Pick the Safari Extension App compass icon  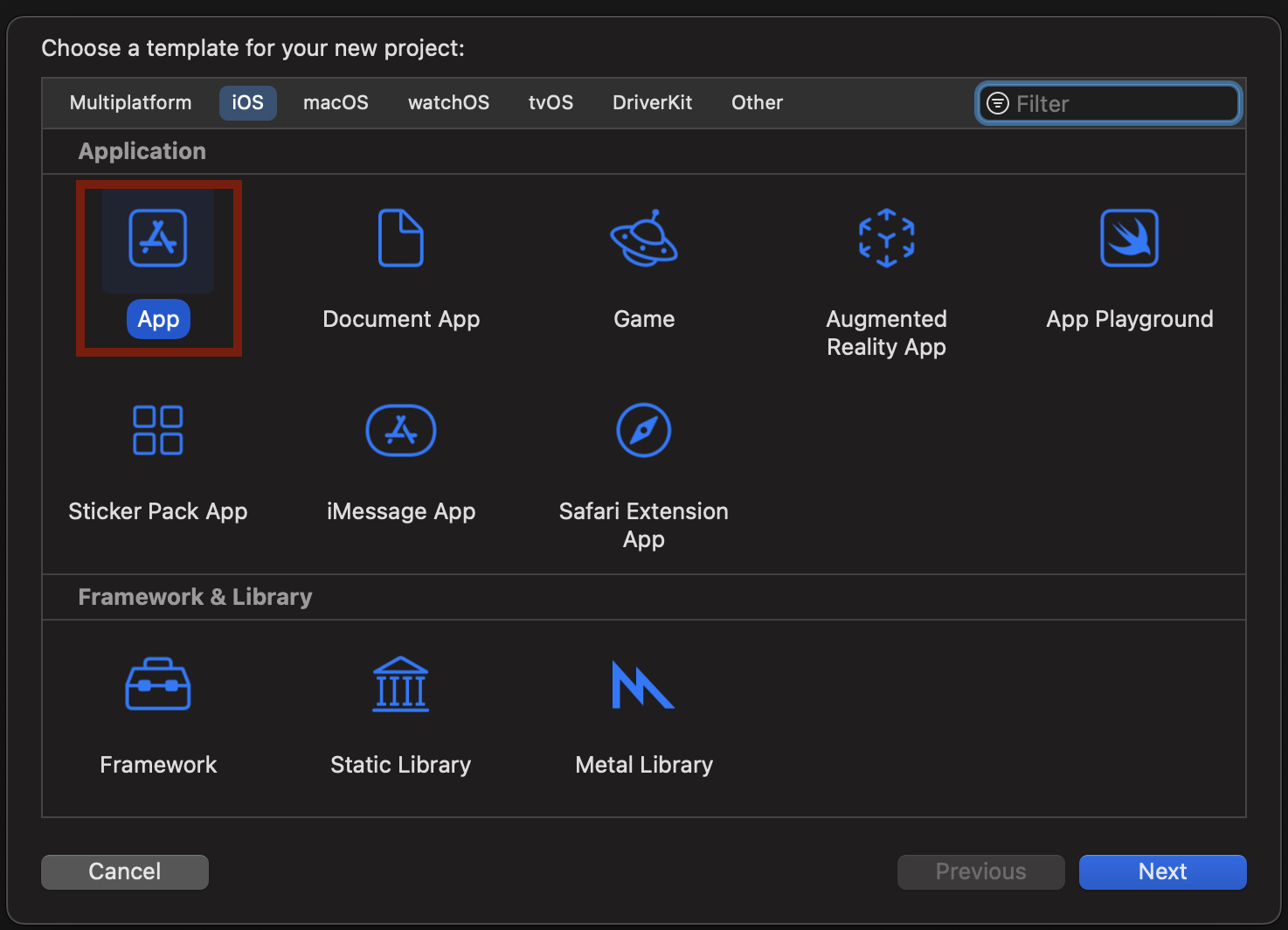click(644, 430)
